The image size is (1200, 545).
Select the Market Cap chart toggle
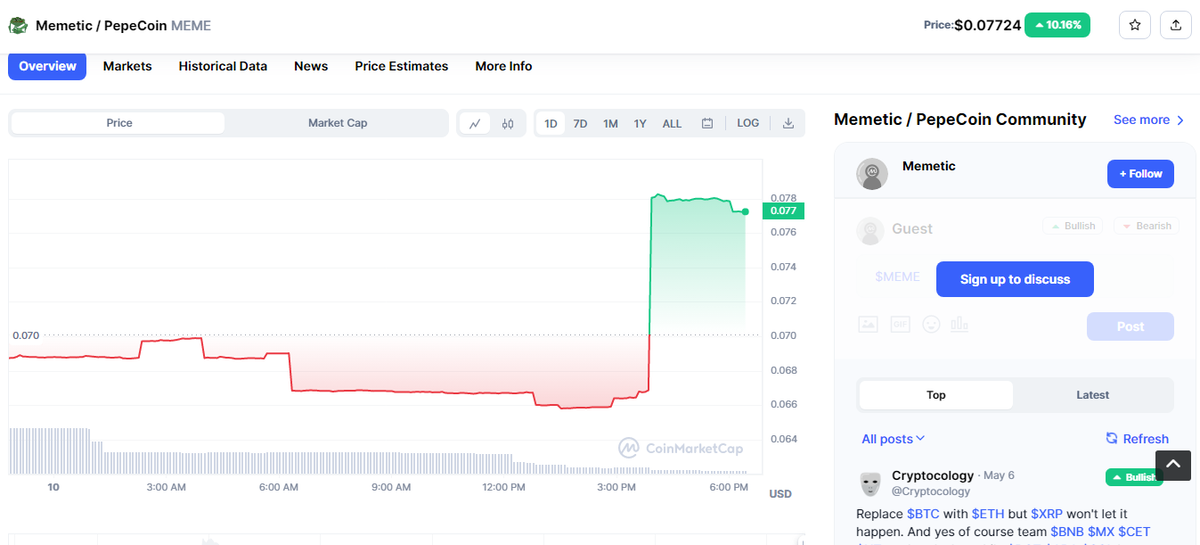point(337,123)
